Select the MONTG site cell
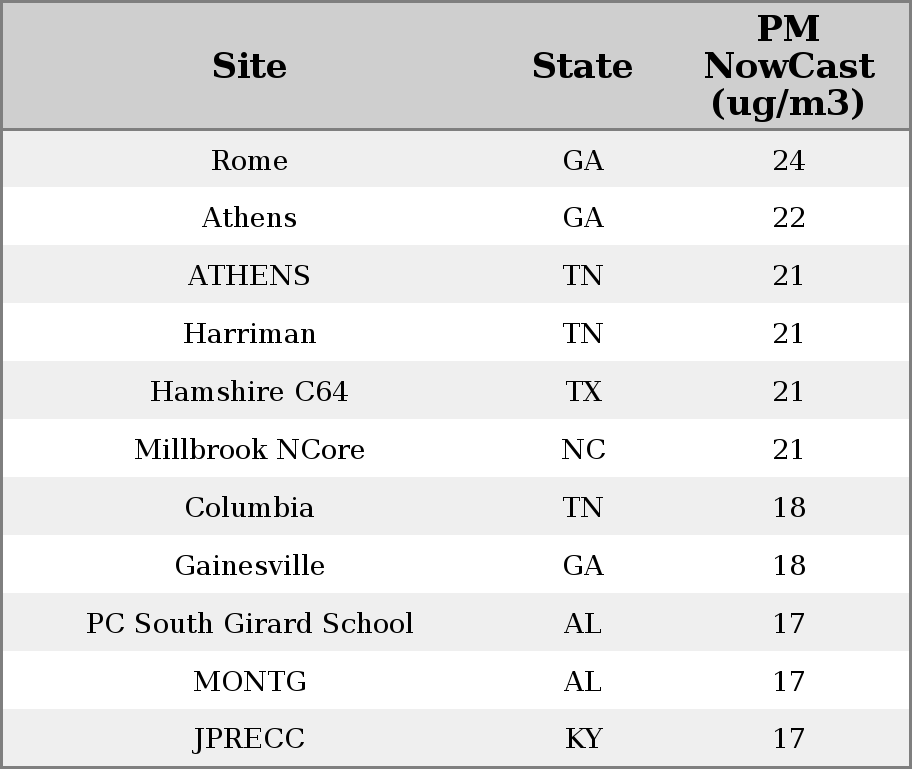This screenshot has width=912, height=769. [x=250, y=681]
